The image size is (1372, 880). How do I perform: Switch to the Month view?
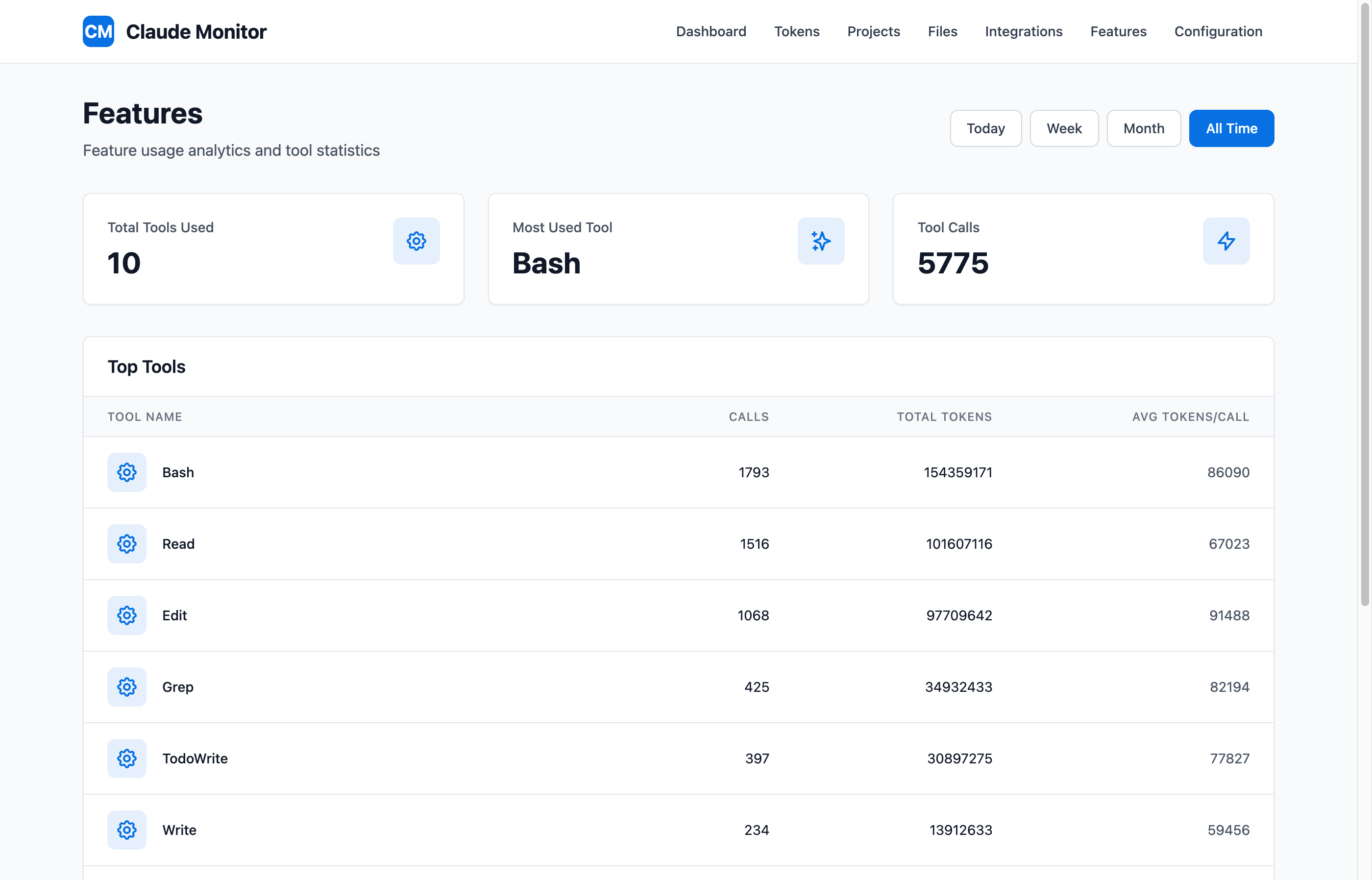click(1144, 128)
